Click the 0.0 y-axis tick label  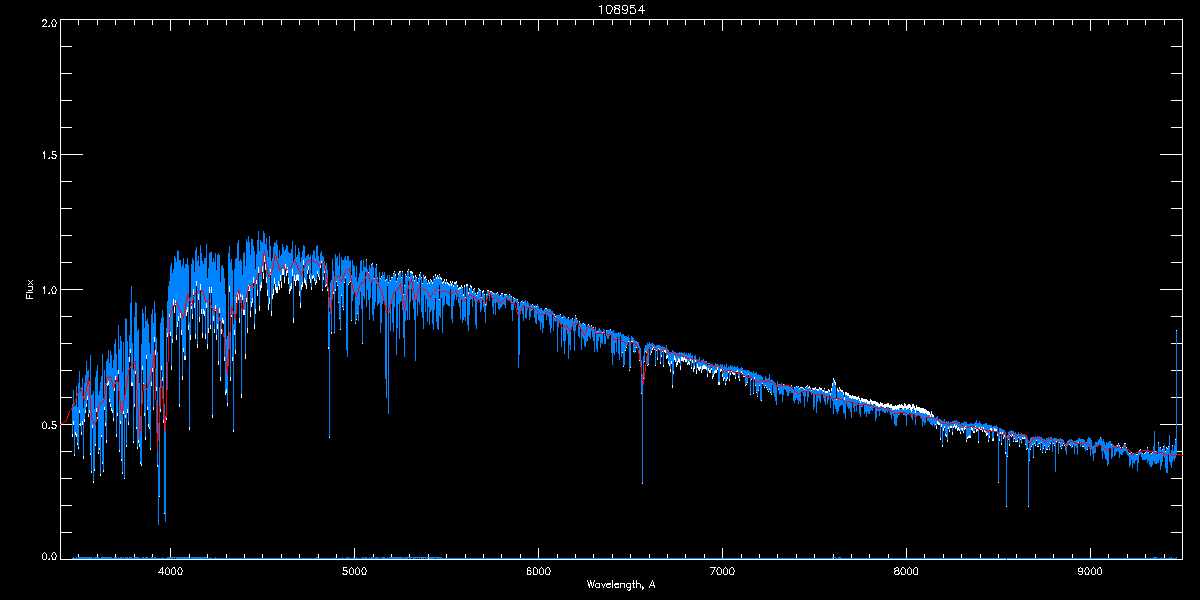click(48, 556)
